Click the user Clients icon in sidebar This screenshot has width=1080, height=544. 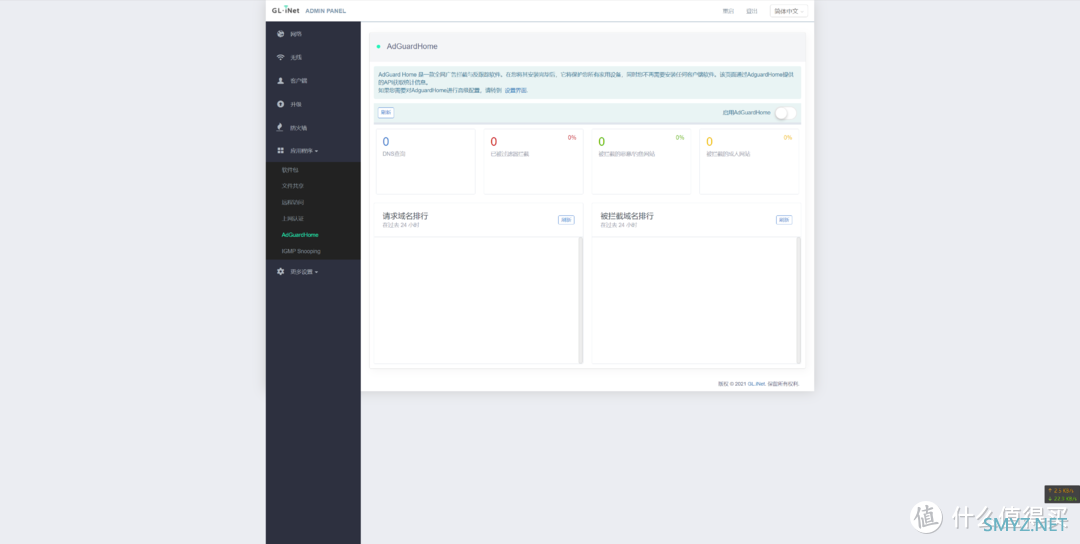280,81
